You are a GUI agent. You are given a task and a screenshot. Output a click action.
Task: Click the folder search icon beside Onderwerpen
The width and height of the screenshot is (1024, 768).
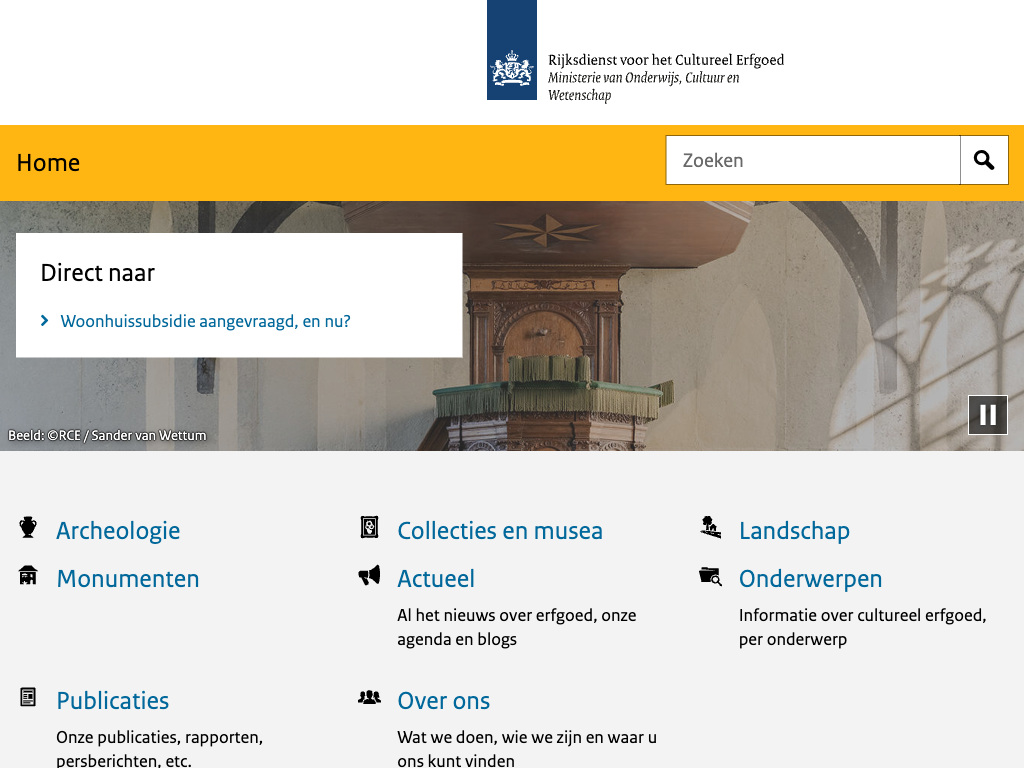710,575
